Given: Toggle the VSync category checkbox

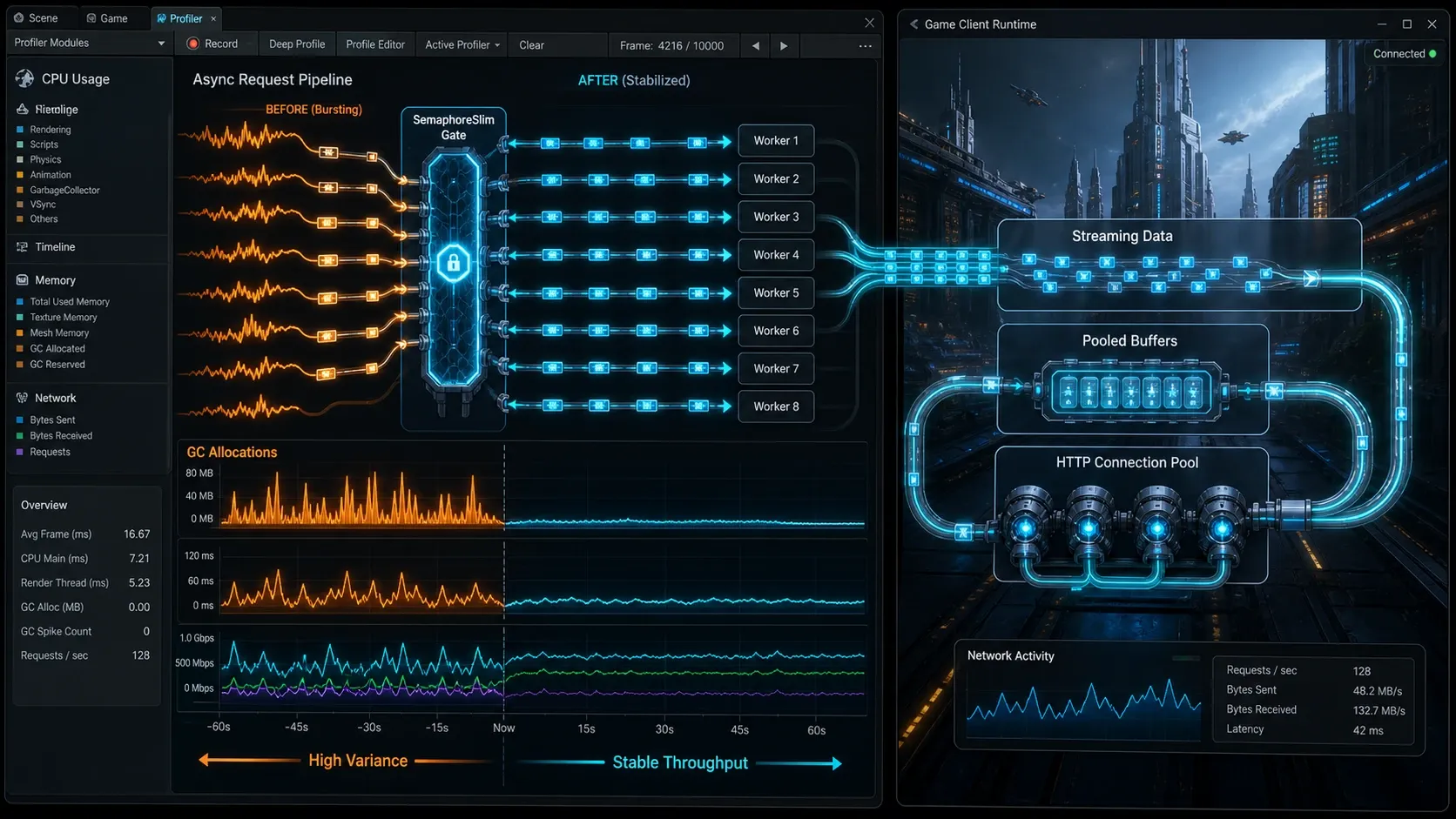Looking at the screenshot, I should tap(20, 205).
